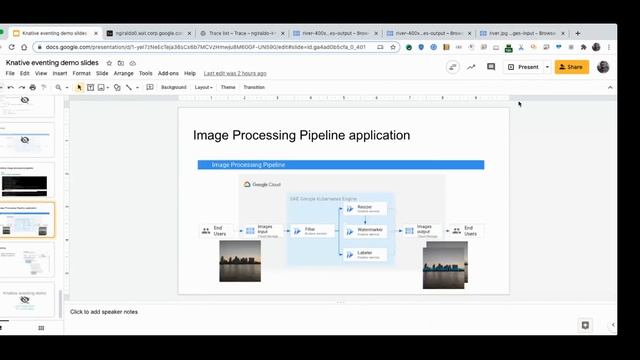640x360 pixels.
Task: Click the Theme button
Action: pos(228,87)
